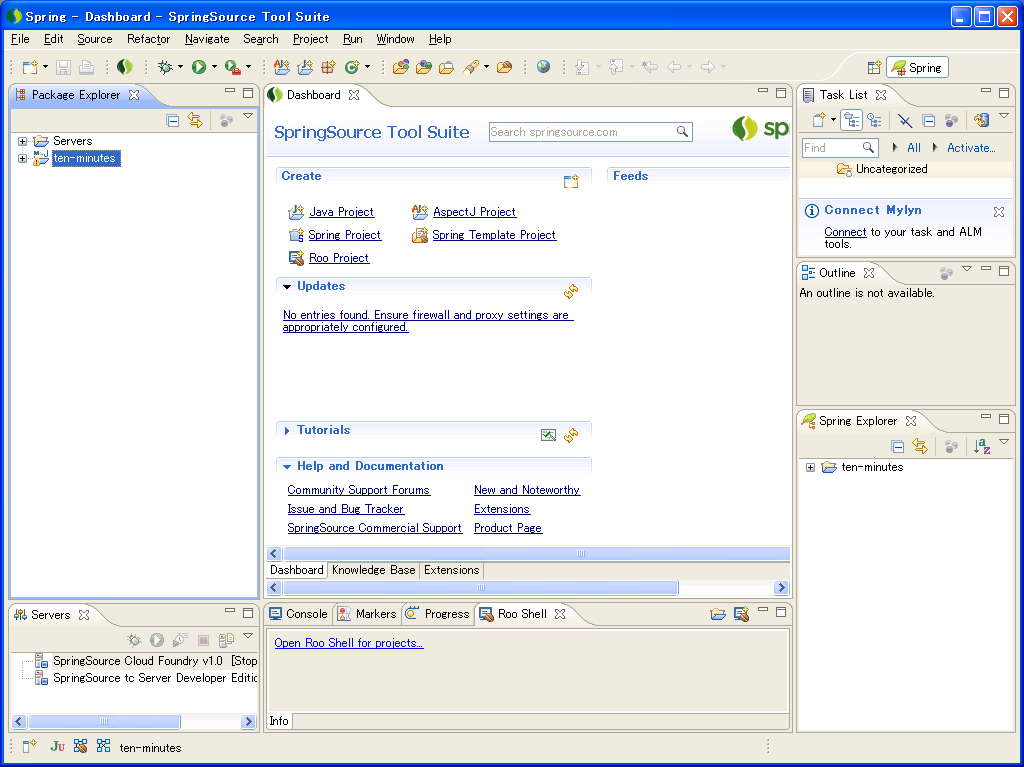The height and width of the screenshot is (767, 1024).
Task: Toggle Link with Editor in Spring Explorer
Action: pyautogui.click(x=920, y=446)
